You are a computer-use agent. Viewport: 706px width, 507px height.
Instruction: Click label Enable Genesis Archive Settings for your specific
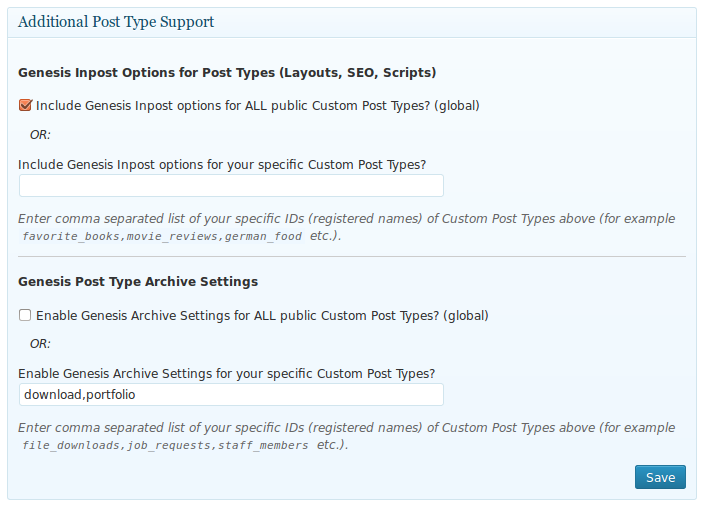pos(226,374)
